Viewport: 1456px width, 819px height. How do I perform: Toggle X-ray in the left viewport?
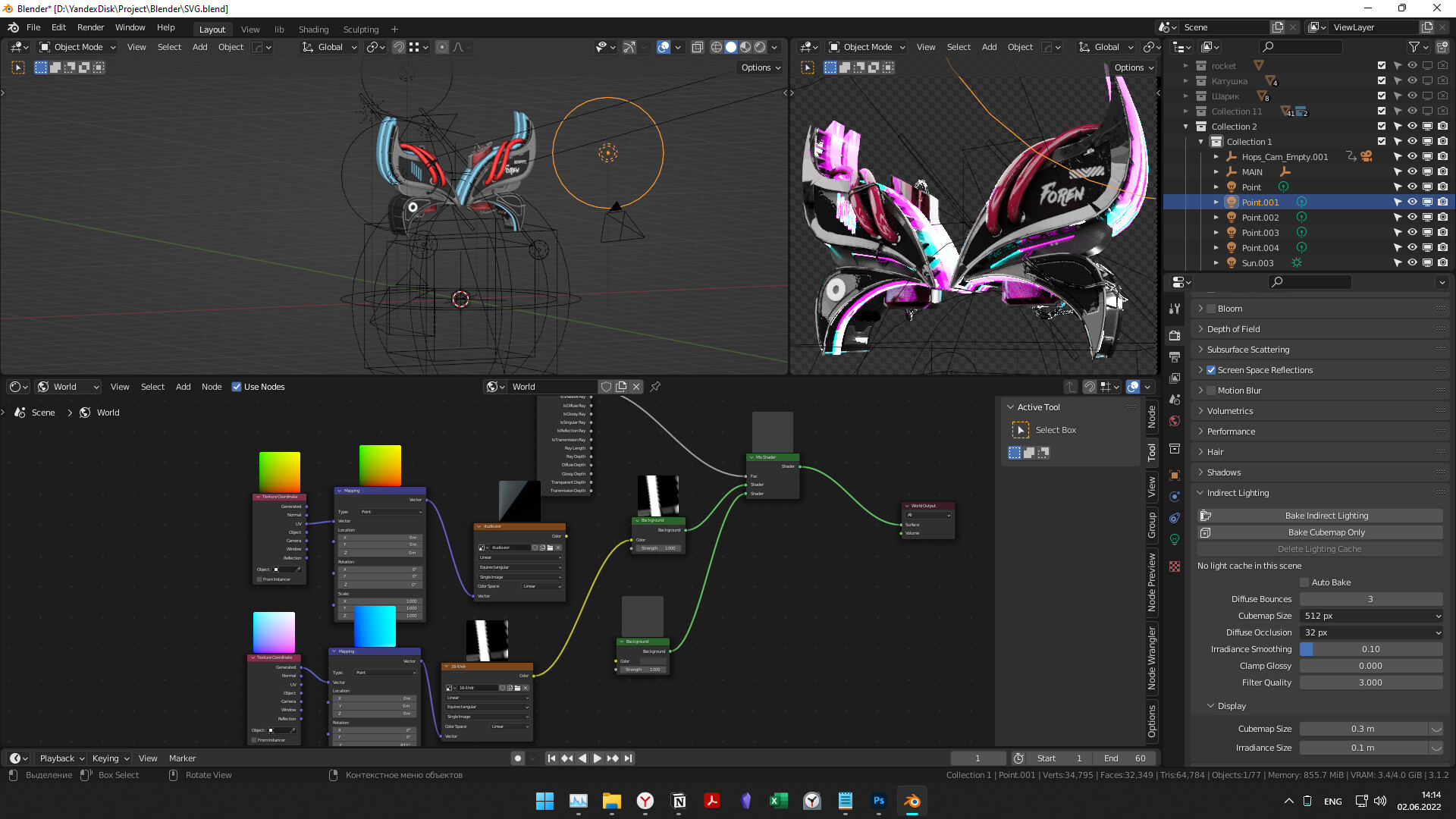(x=698, y=47)
